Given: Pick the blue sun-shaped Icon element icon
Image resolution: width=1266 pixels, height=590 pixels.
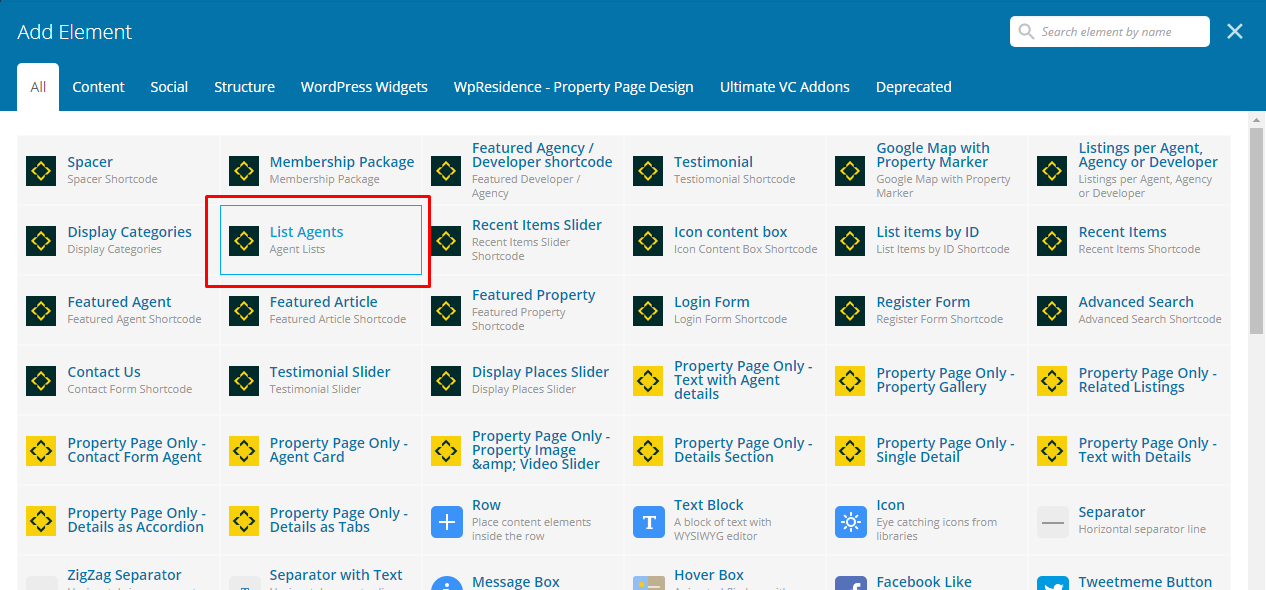Looking at the screenshot, I should click(850, 522).
